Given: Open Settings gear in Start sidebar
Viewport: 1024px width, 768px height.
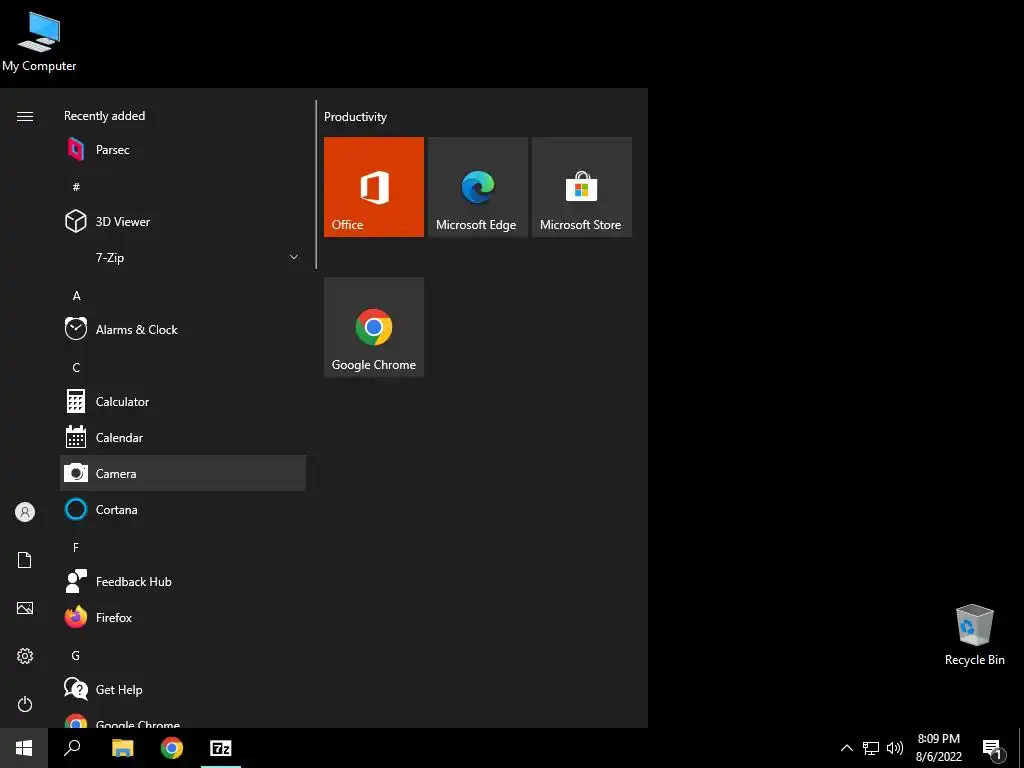Looking at the screenshot, I should click(x=25, y=656).
